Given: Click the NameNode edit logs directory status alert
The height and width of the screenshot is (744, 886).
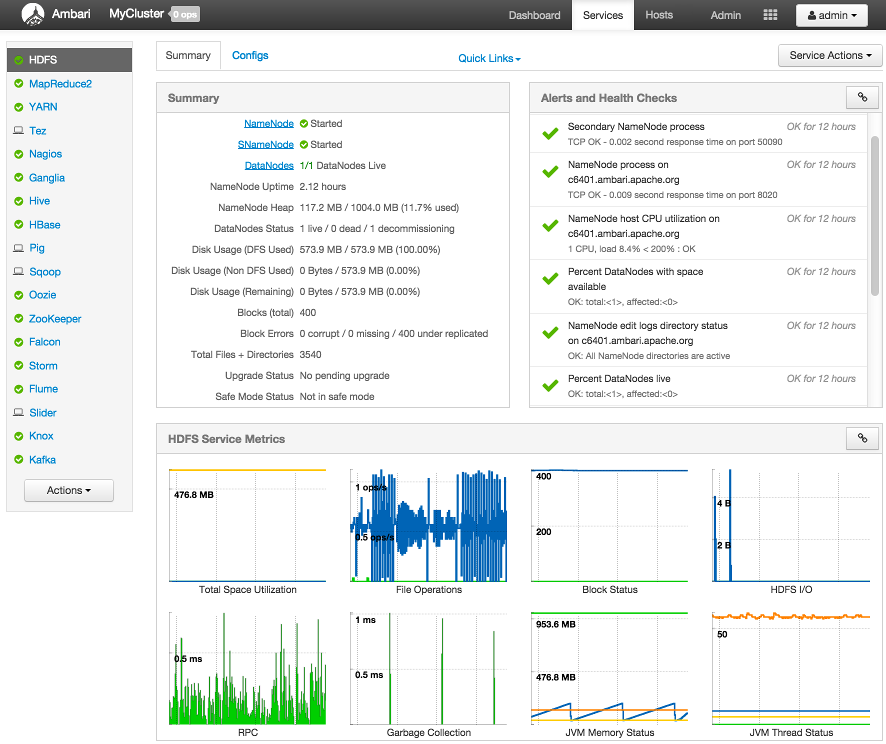Looking at the screenshot, I should 698,341.
